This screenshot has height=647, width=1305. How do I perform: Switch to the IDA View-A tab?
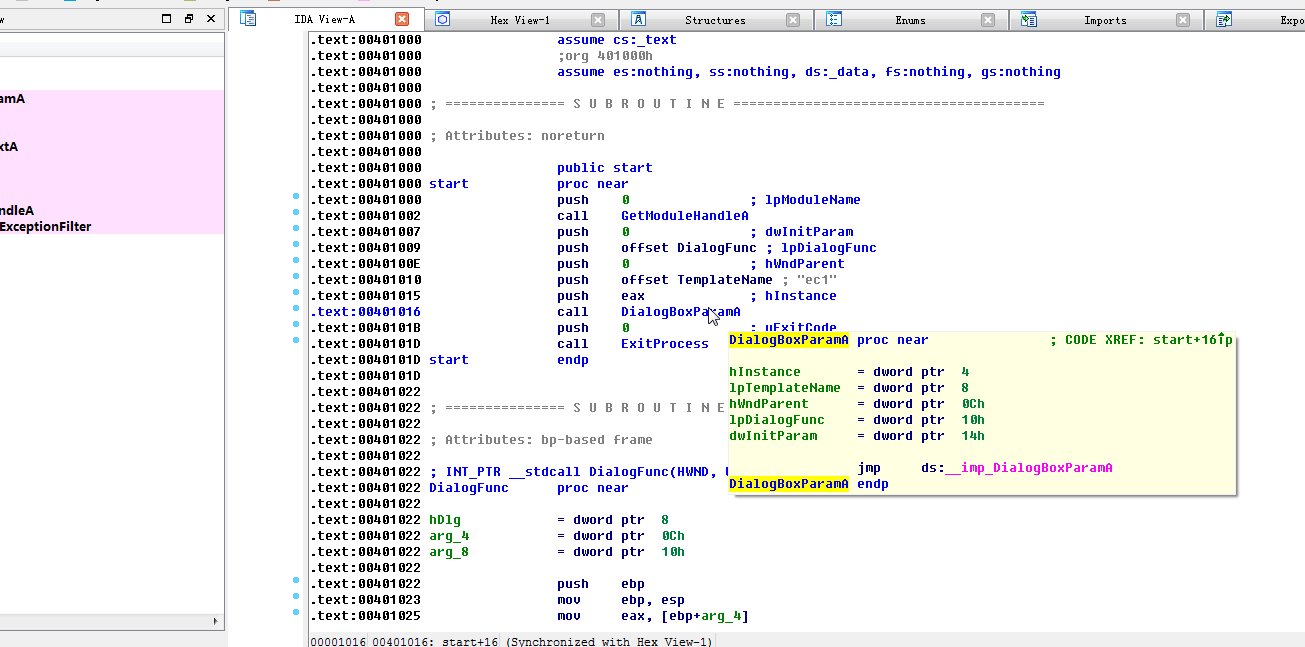325,19
